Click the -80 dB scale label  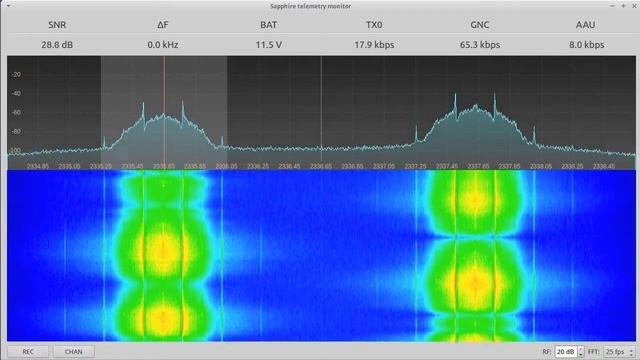(x=16, y=131)
